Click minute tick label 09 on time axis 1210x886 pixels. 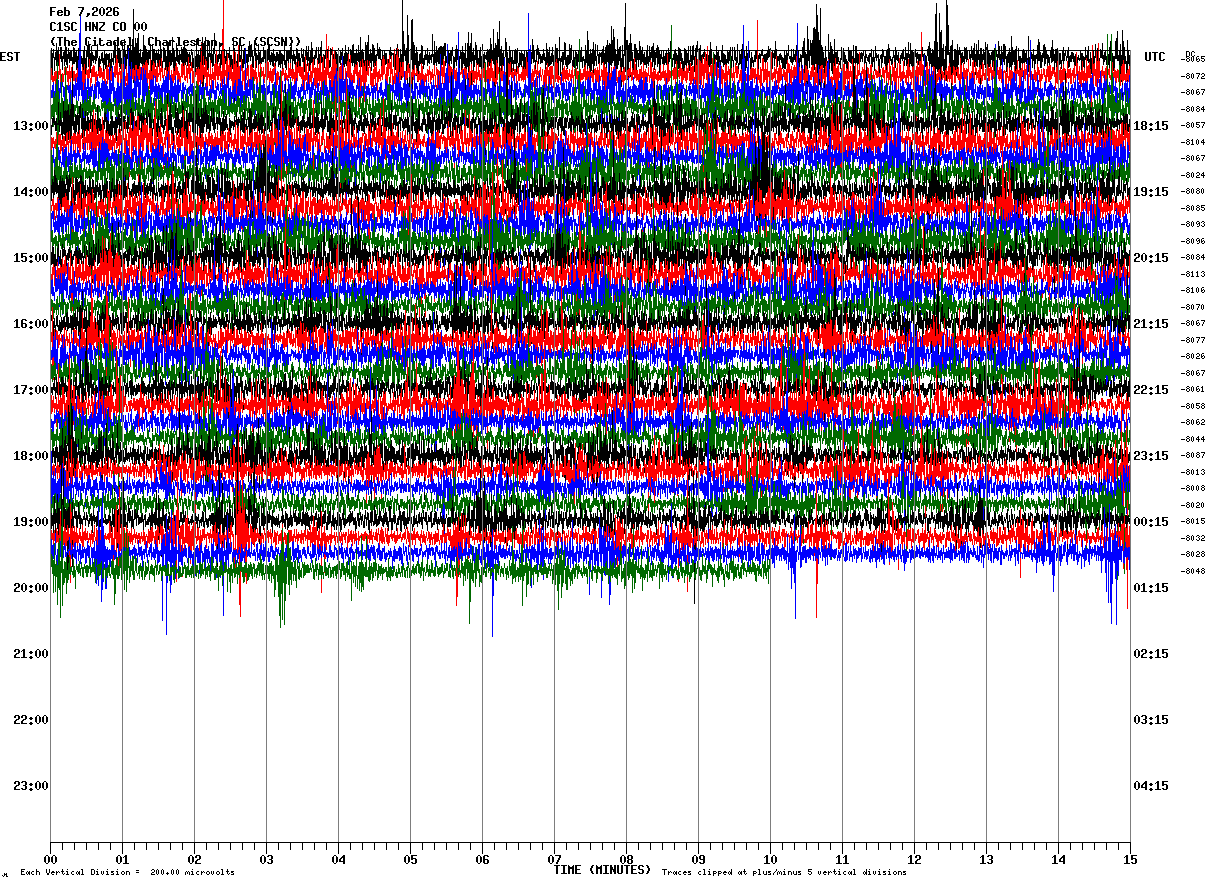point(698,859)
